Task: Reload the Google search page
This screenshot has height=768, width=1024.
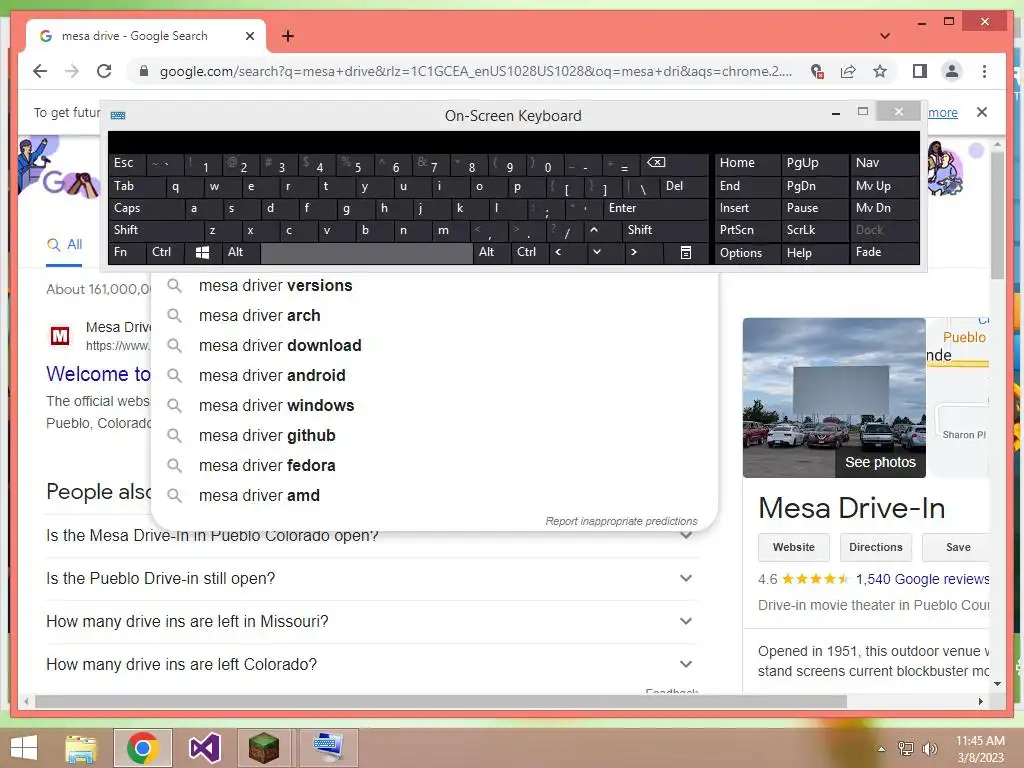Action: coord(104,71)
